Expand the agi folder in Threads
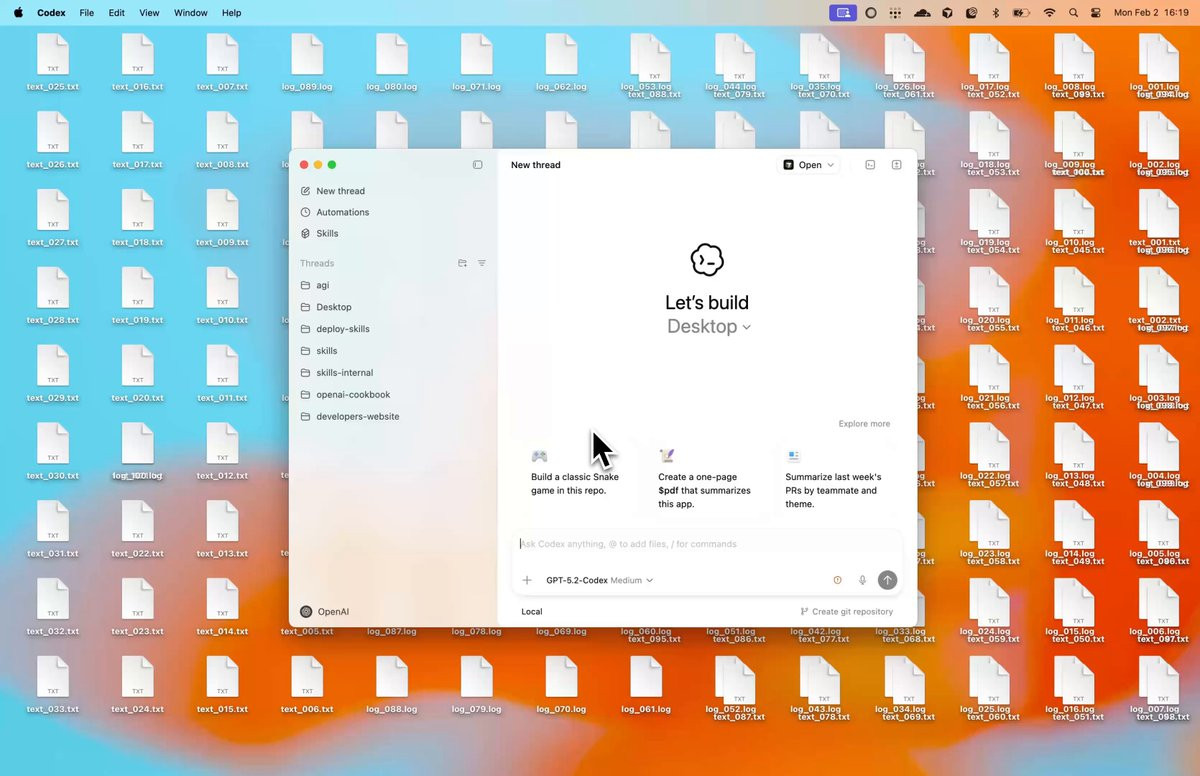1200x776 pixels. pos(393,285)
